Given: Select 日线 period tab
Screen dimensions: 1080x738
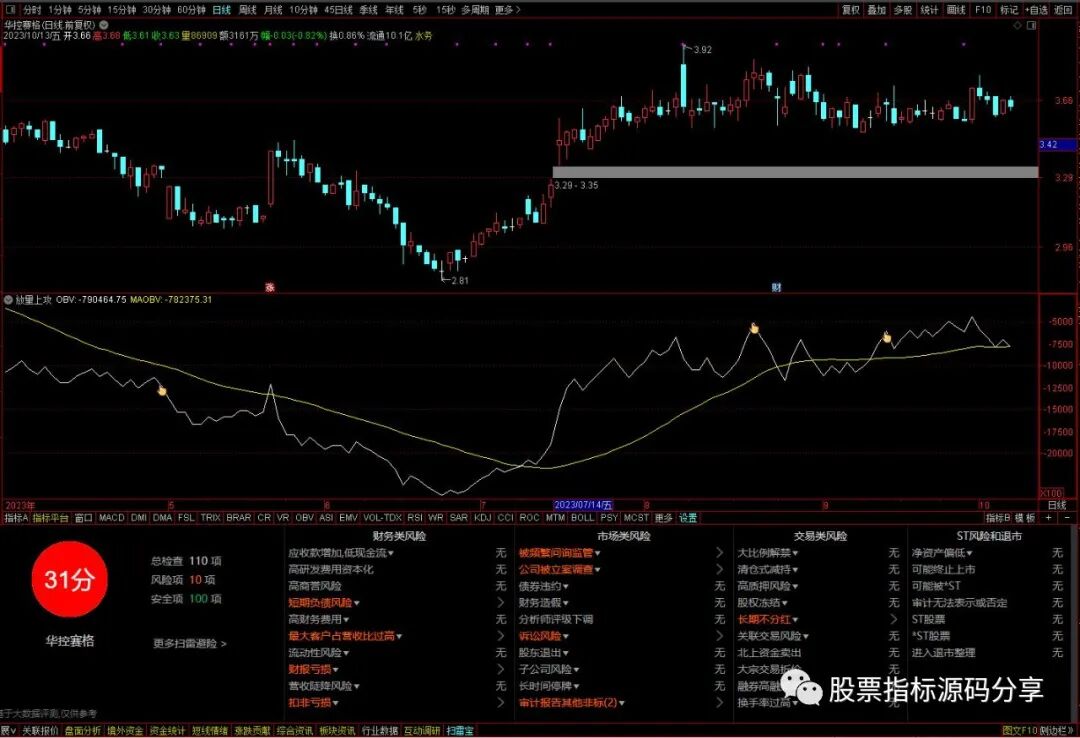Looking at the screenshot, I should pos(222,10).
